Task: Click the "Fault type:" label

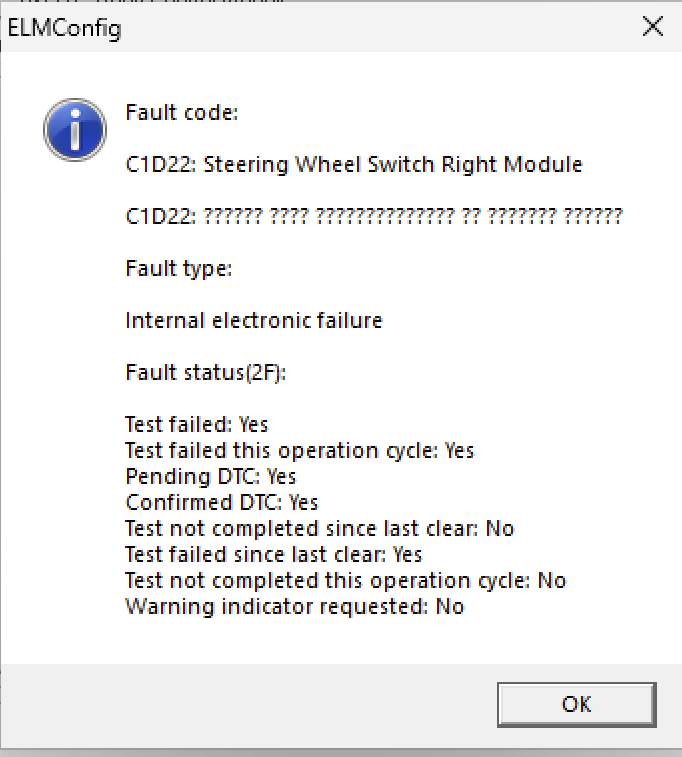Action: [x=179, y=268]
